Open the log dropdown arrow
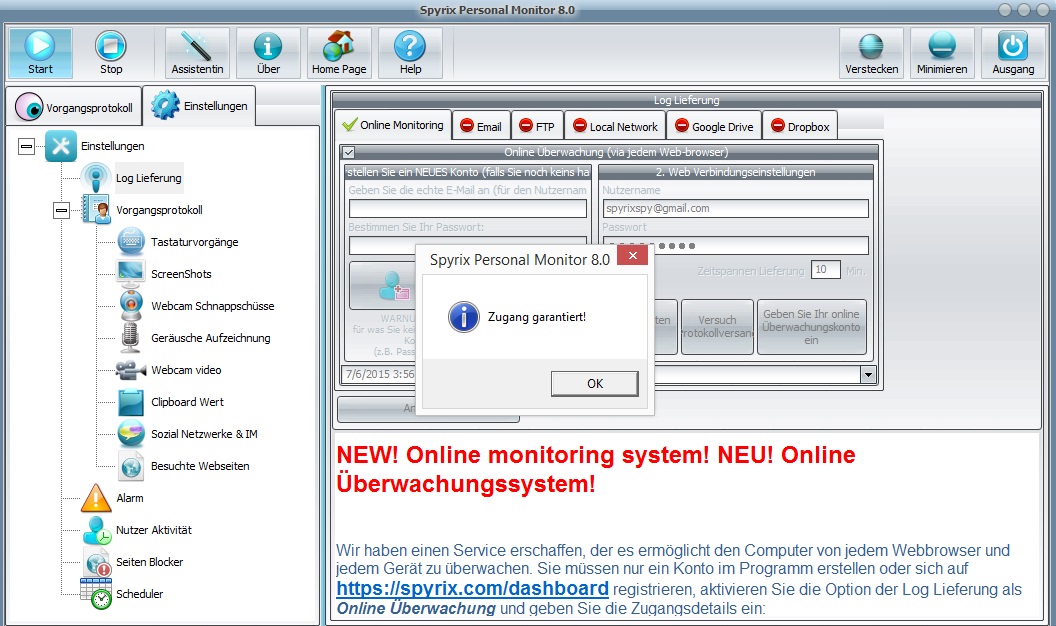1056x626 pixels. [868, 375]
